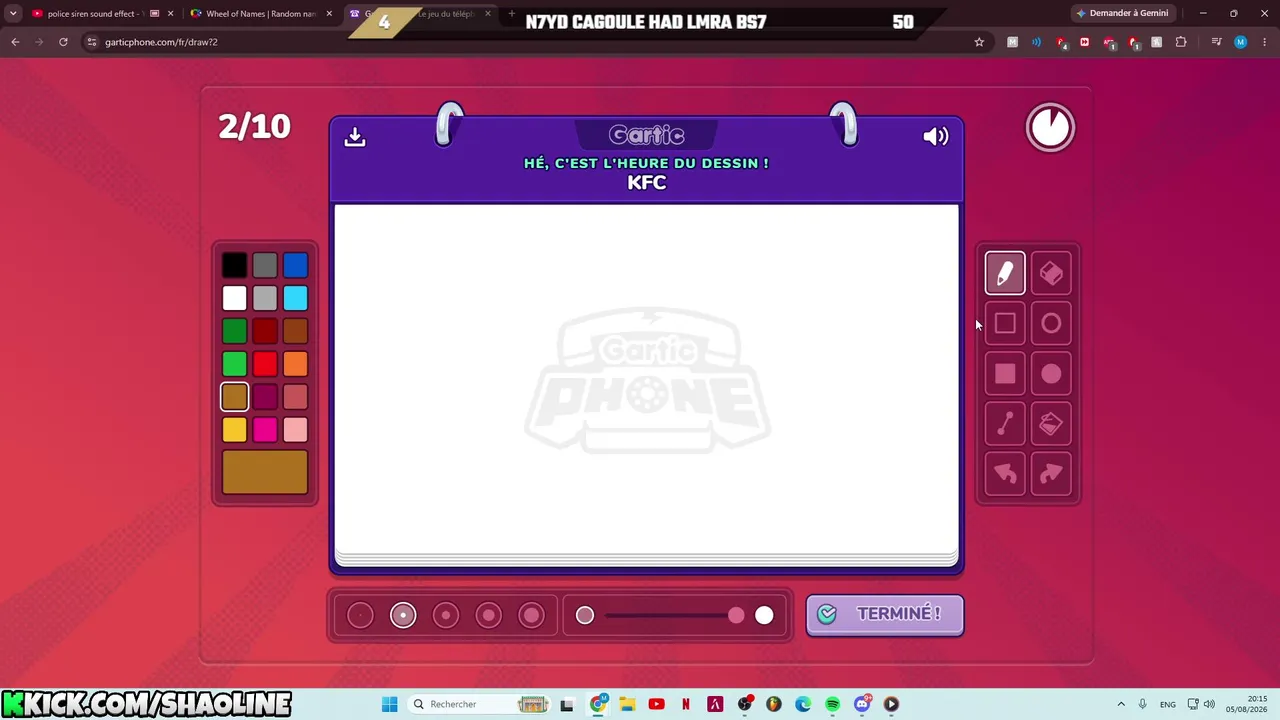Redo the undone drawing stroke

(x=1051, y=475)
